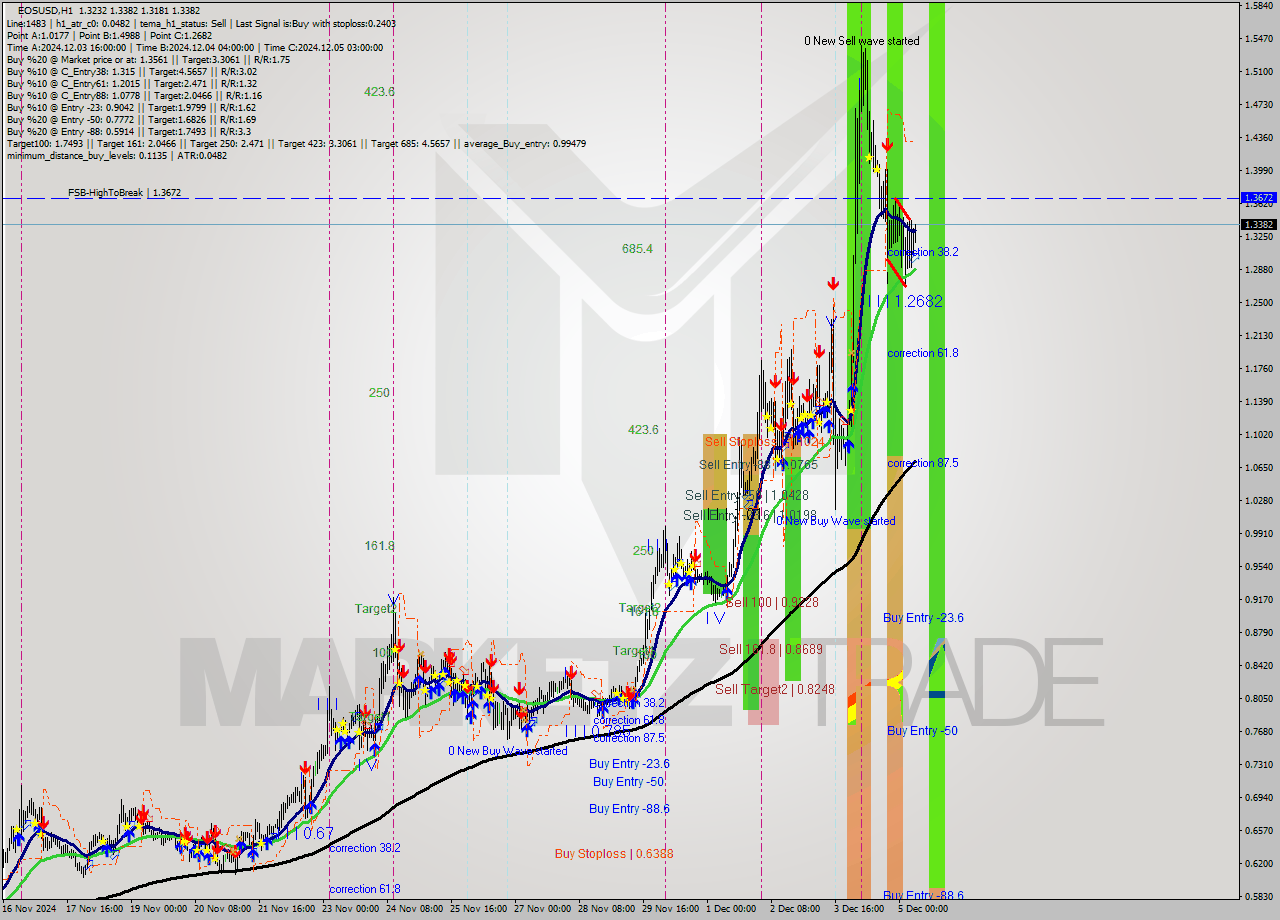Image resolution: width=1280 pixels, height=920 pixels.
Task: Click the 'Target100: 1.7493' targets summary line
Action: 296,143
